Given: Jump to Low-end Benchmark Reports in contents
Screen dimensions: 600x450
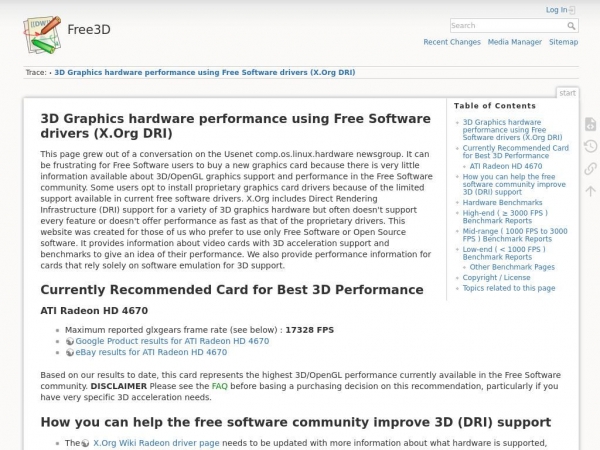Looking at the screenshot, I should click(x=504, y=253).
